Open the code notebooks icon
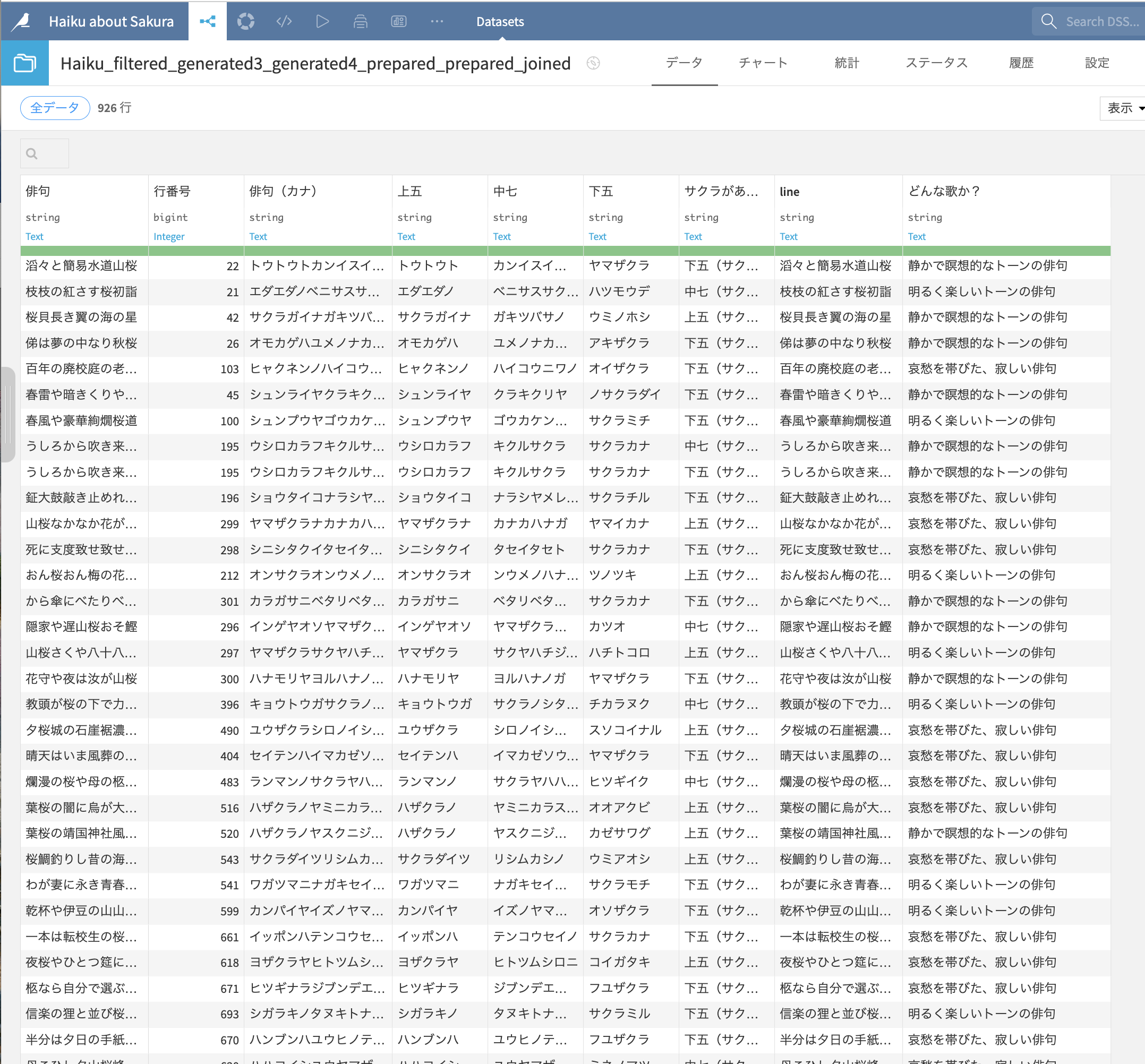Viewport: 1145px width, 1064px height. [284, 22]
